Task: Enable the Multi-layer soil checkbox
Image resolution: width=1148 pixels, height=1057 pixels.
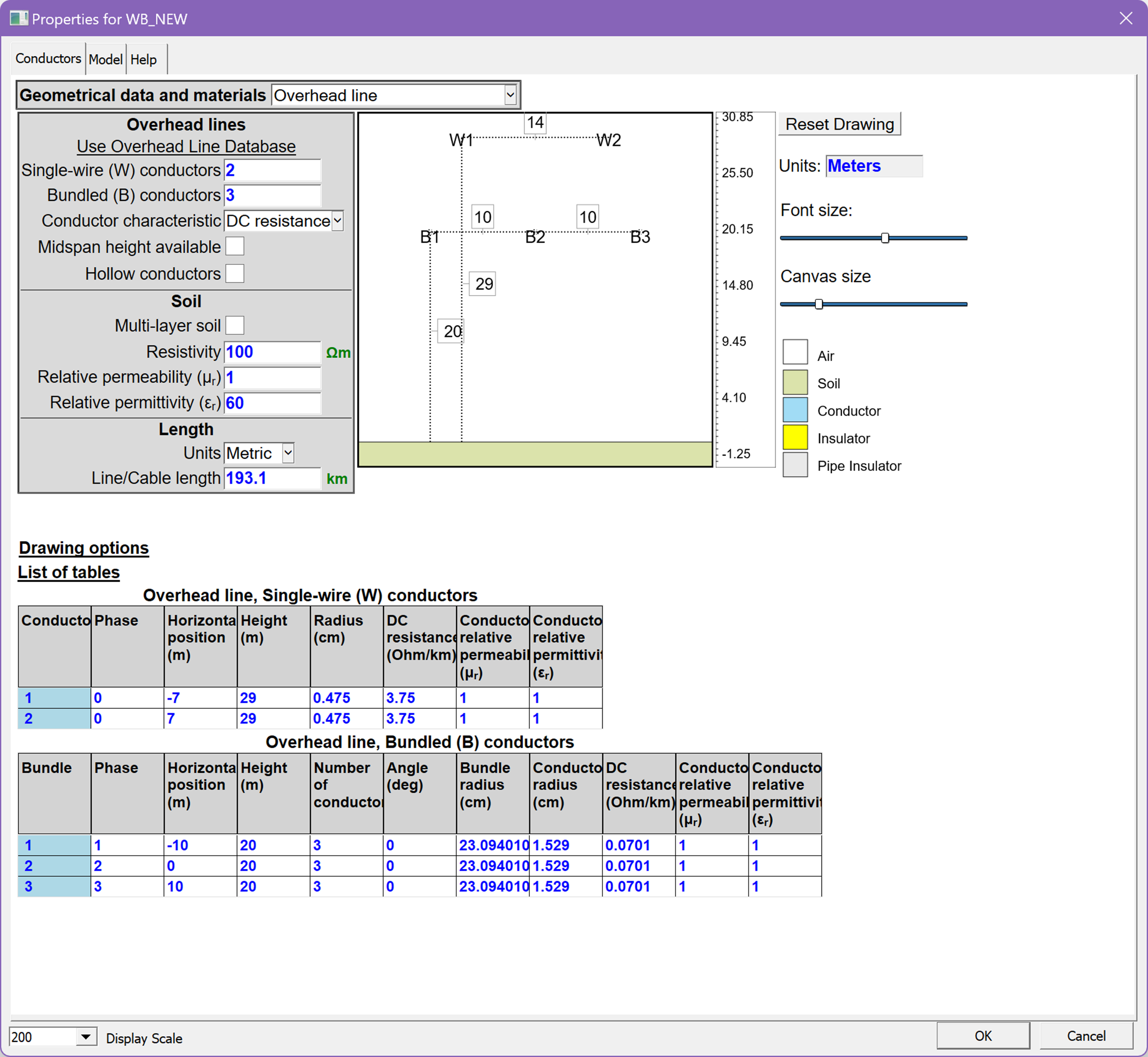Action: pos(234,326)
